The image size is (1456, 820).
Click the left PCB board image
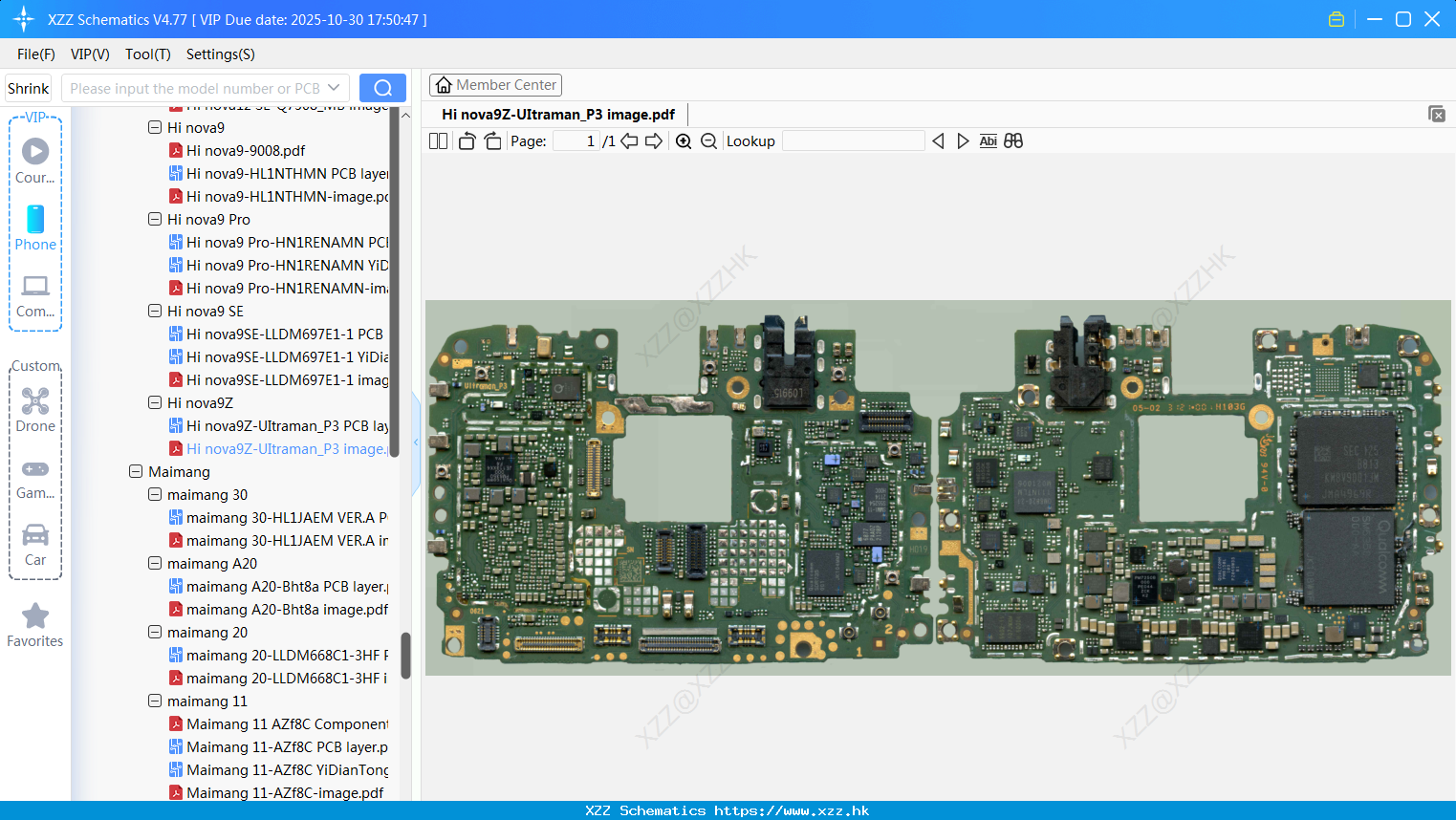click(x=680, y=489)
